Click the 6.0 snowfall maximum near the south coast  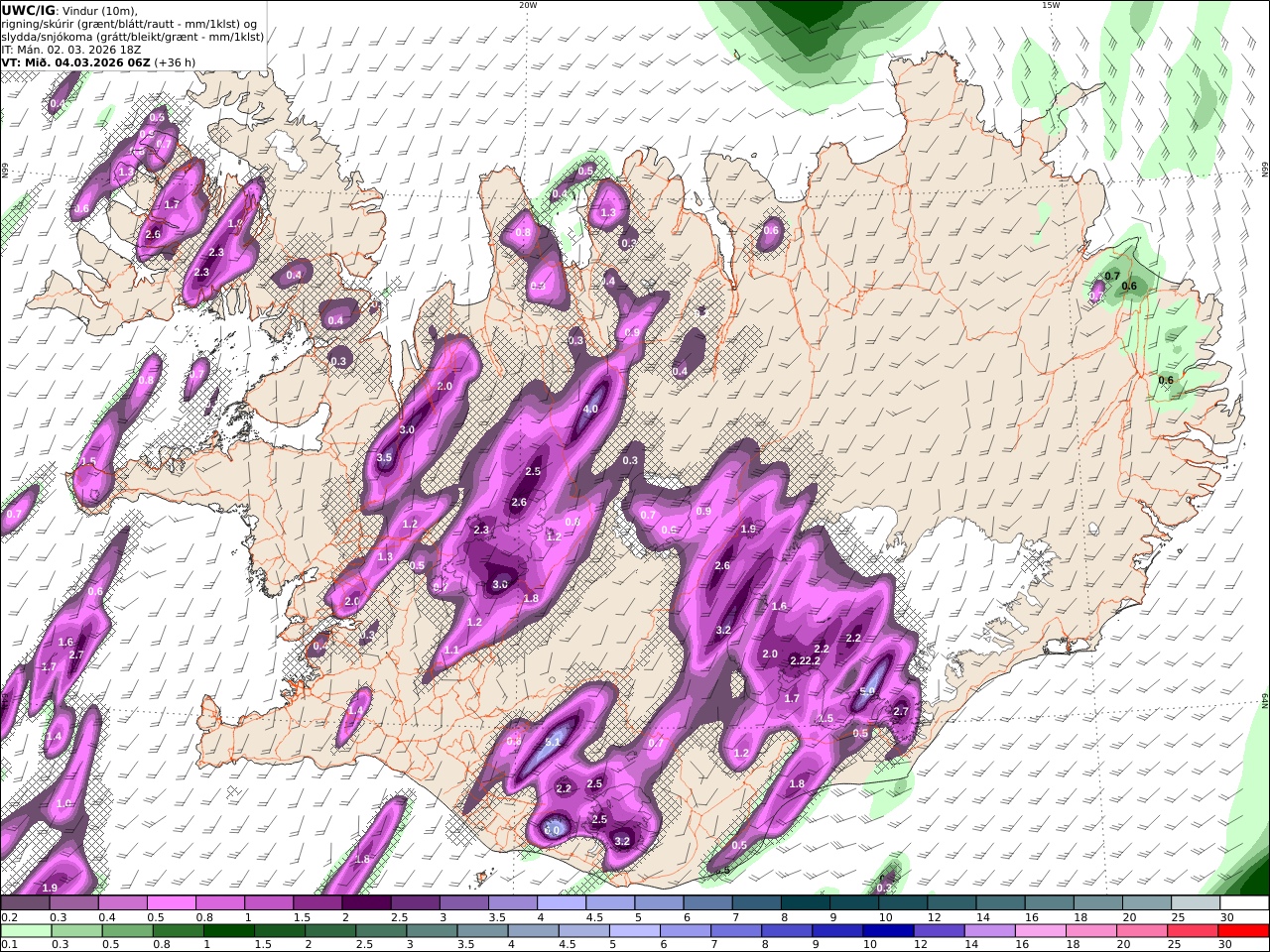[x=553, y=830]
